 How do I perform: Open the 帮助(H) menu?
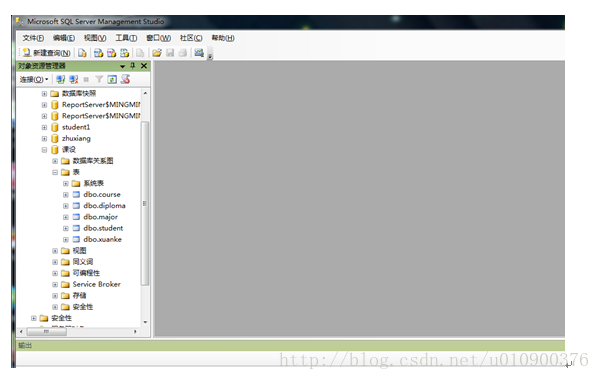[223, 38]
